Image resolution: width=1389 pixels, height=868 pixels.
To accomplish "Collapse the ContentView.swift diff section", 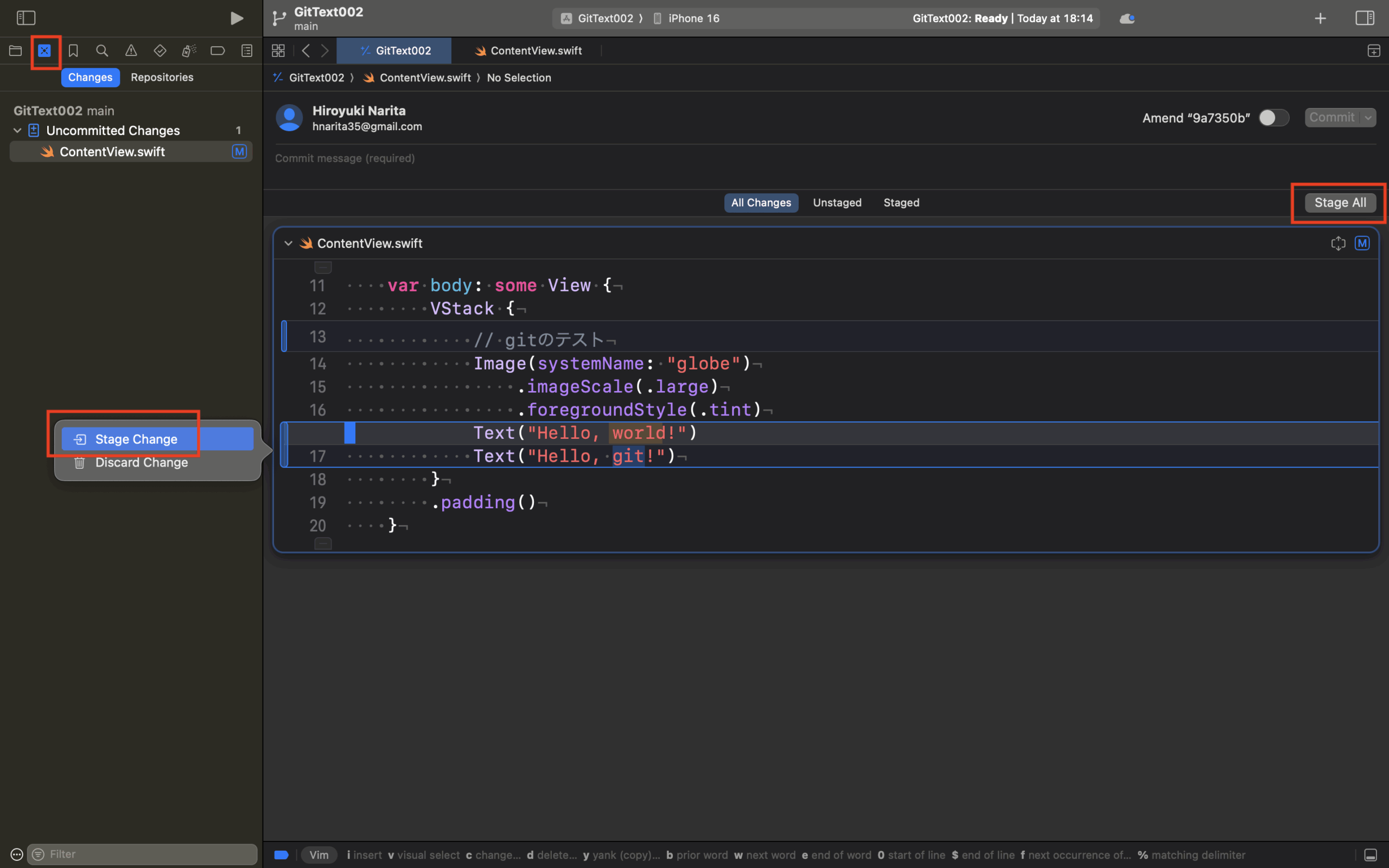I will tap(288, 244).
